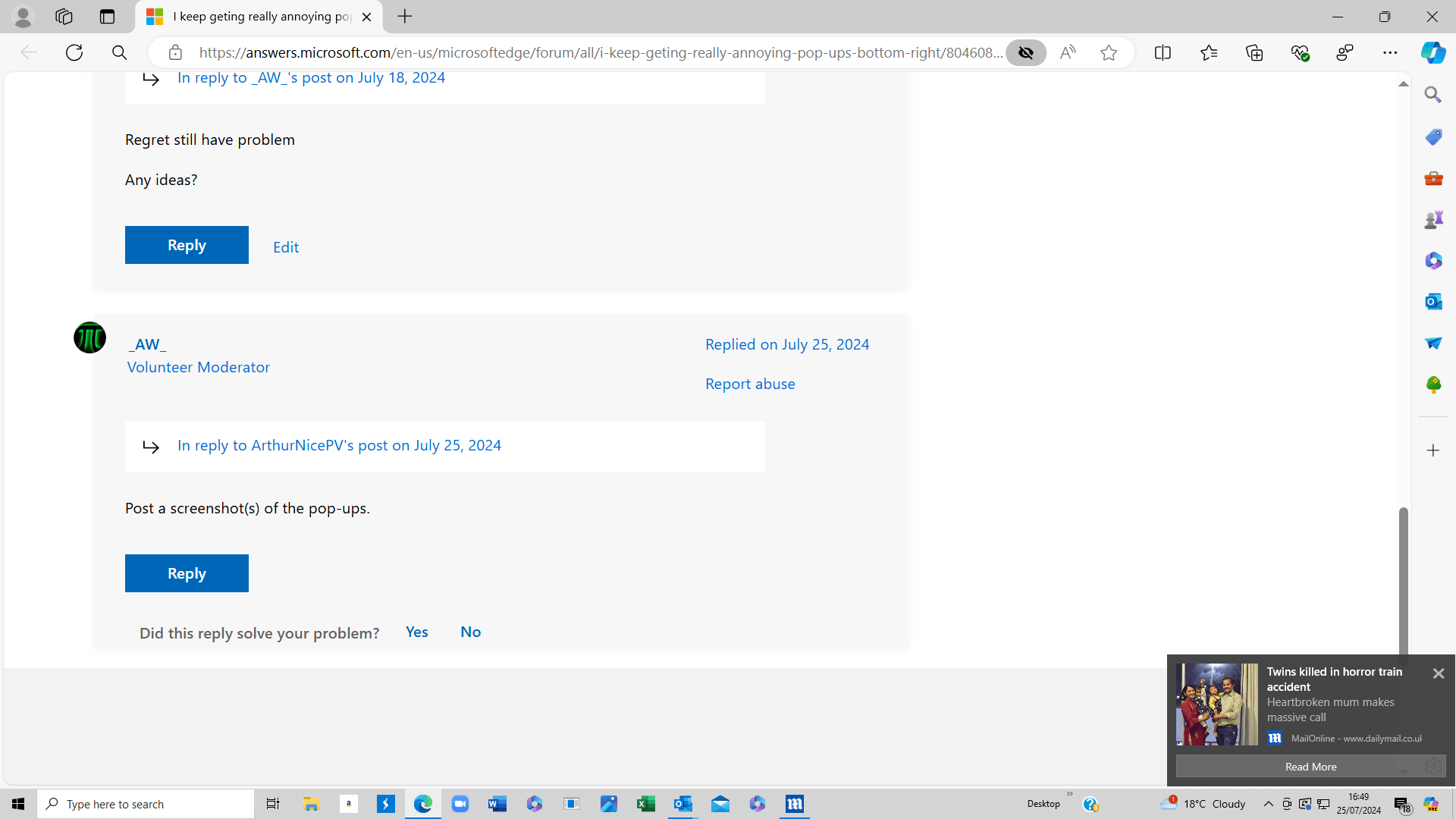Open Word from the taskbar

click(497, 804)
